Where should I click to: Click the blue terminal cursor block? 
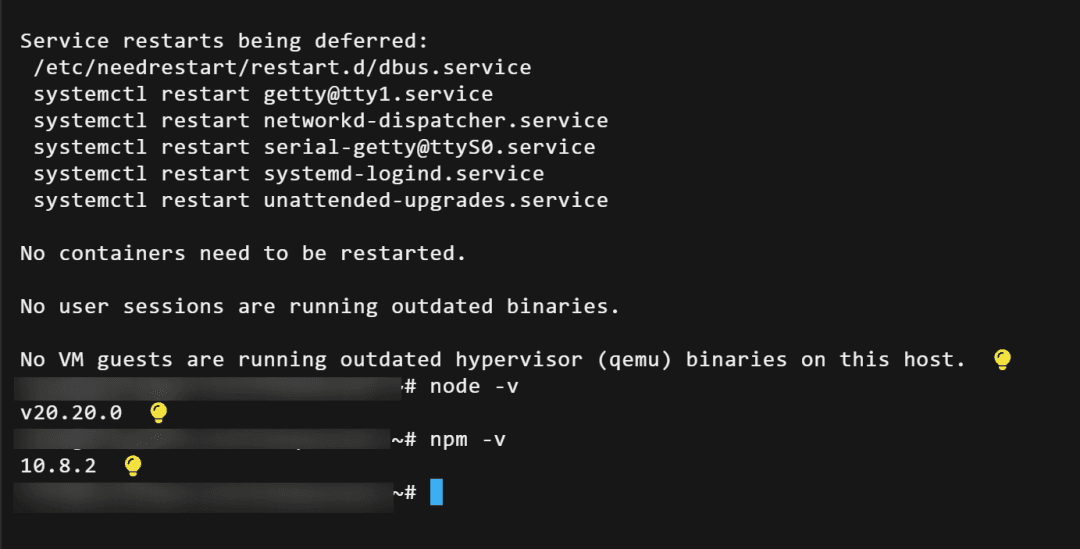[x=436, y=492]
